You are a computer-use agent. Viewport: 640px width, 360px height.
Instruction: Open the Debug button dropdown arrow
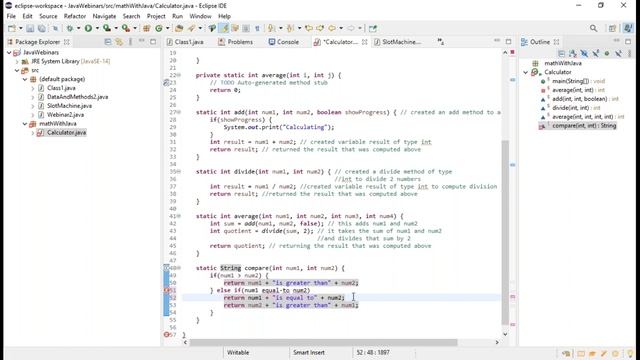(78, 29)
